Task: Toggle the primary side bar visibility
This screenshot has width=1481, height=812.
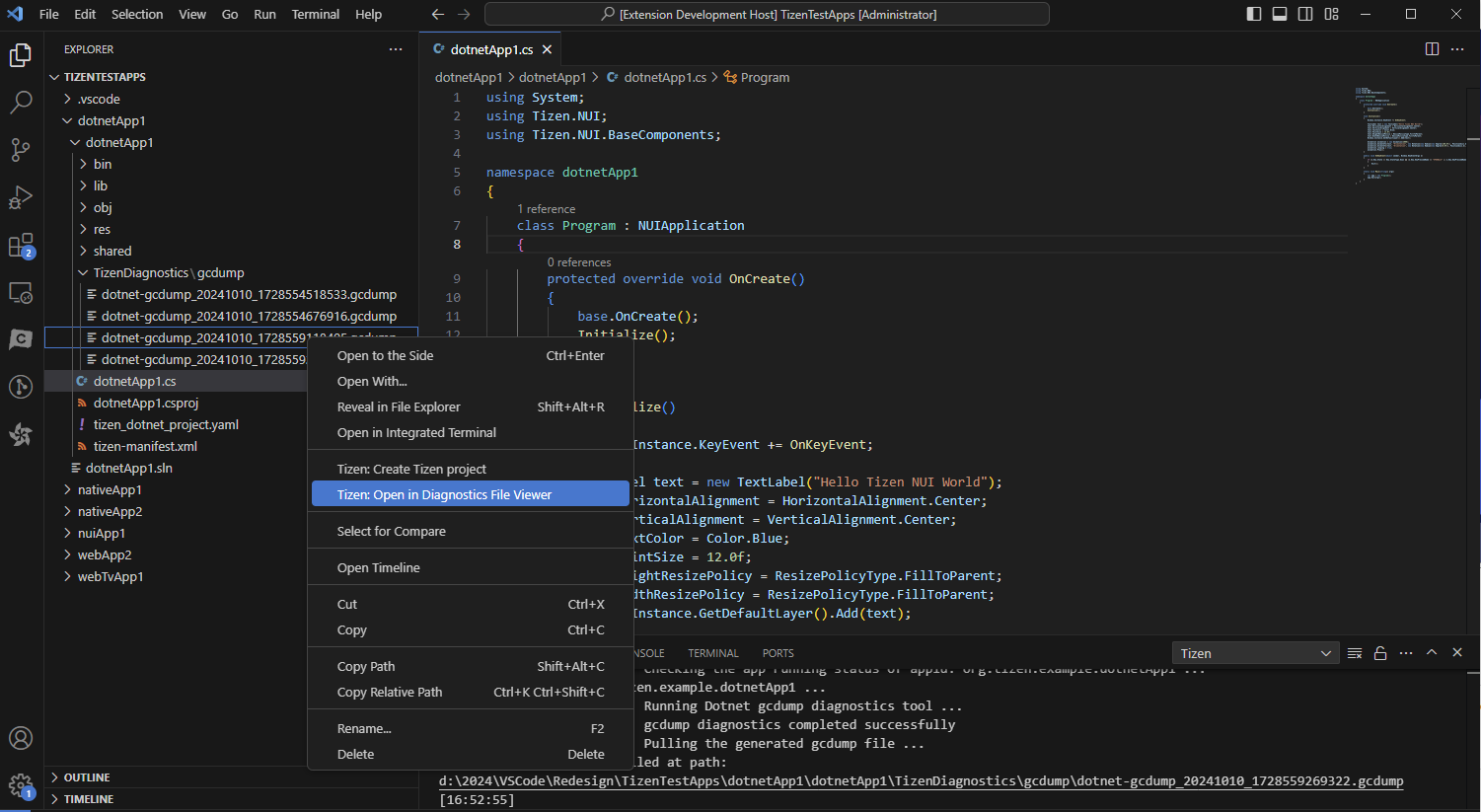Action: 1252,13
